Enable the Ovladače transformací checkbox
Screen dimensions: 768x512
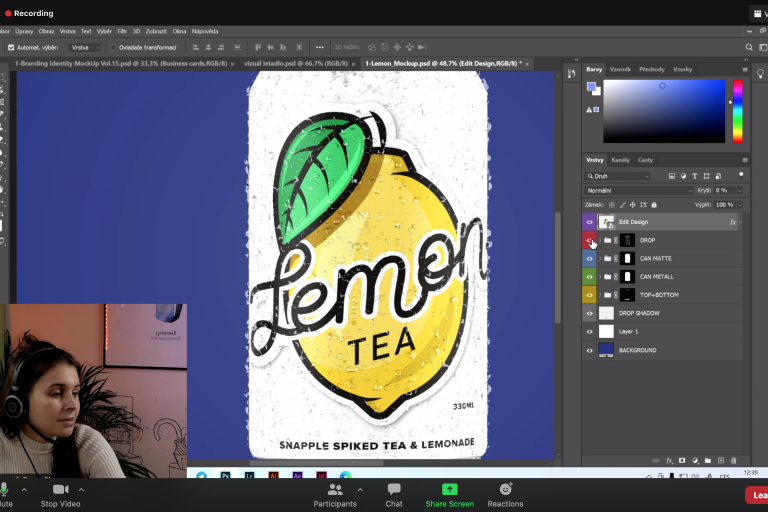pos(113,47)
